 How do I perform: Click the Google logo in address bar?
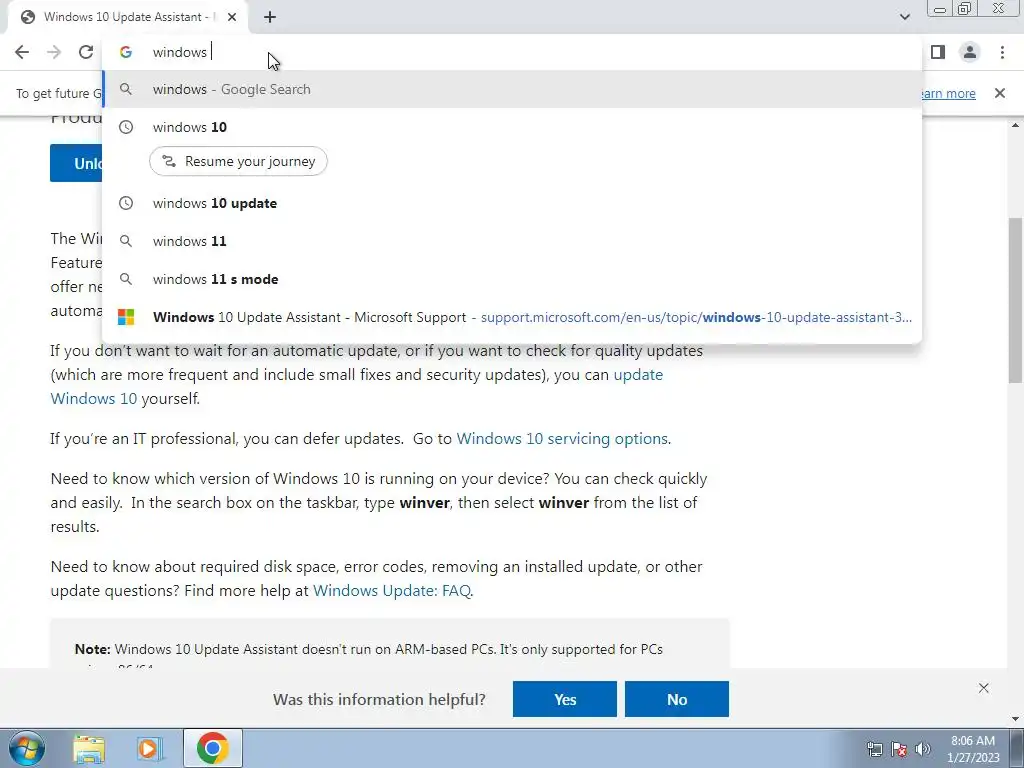[126, 52]
